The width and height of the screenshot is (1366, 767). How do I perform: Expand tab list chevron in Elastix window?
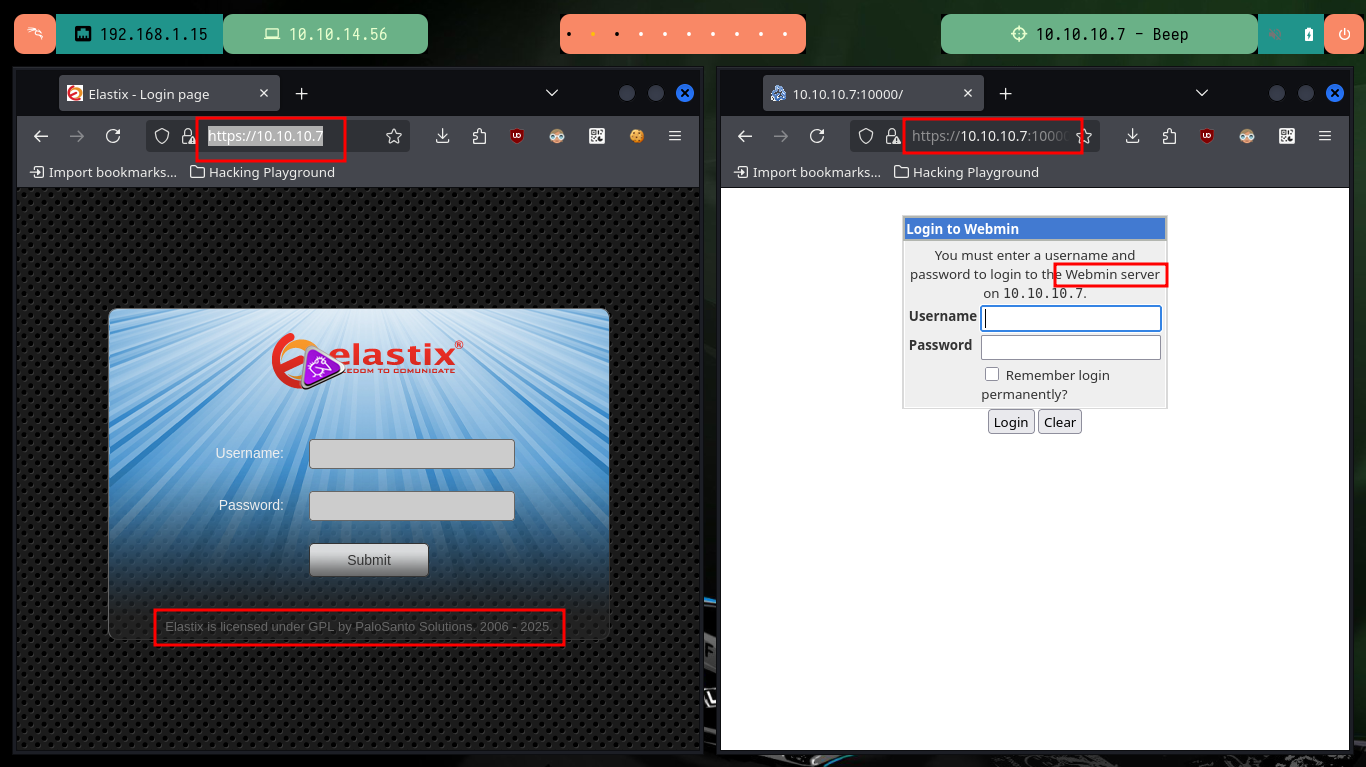point(551,93)
